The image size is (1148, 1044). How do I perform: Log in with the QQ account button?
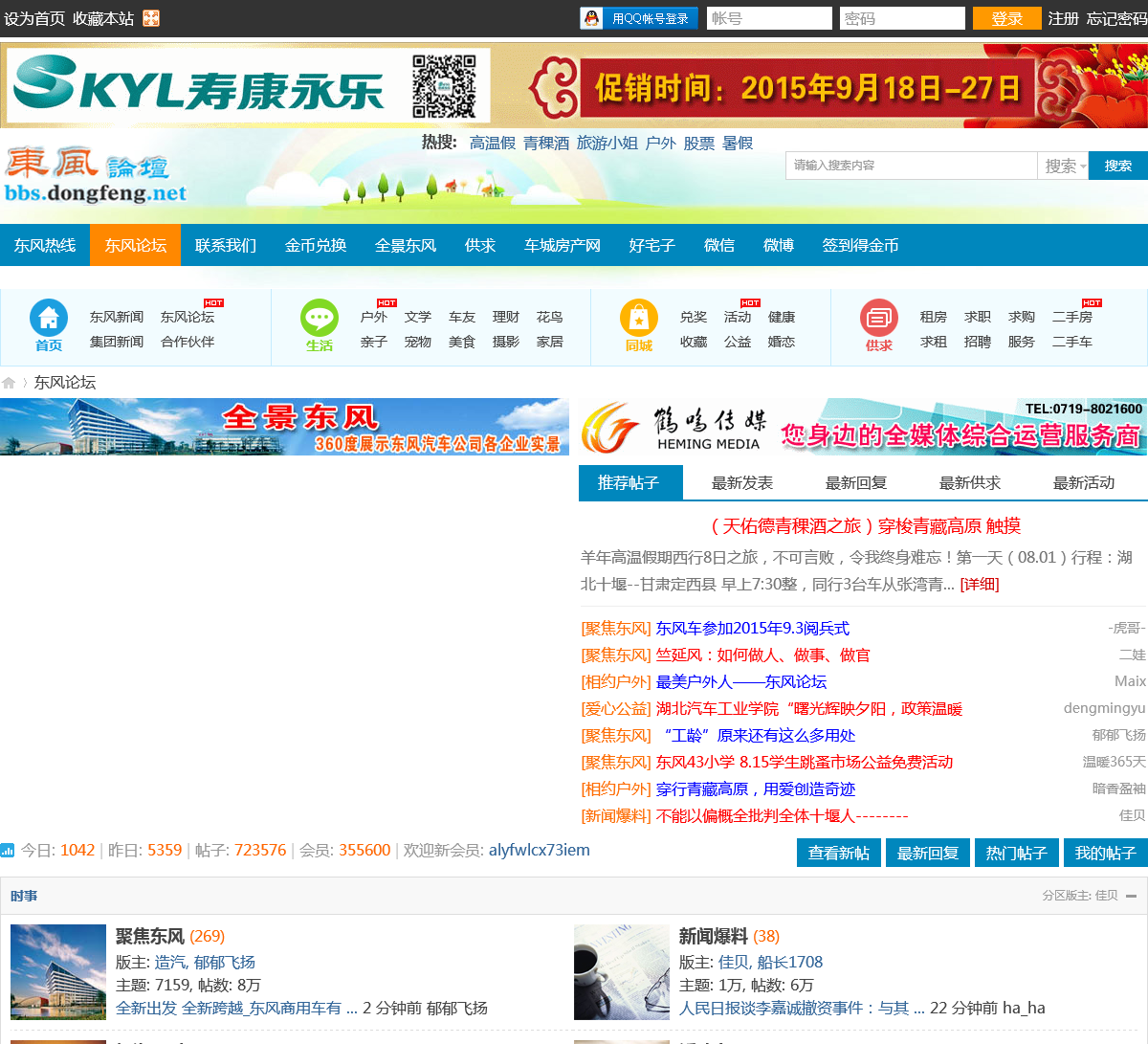pyautogui.click(x=639, y=18)
